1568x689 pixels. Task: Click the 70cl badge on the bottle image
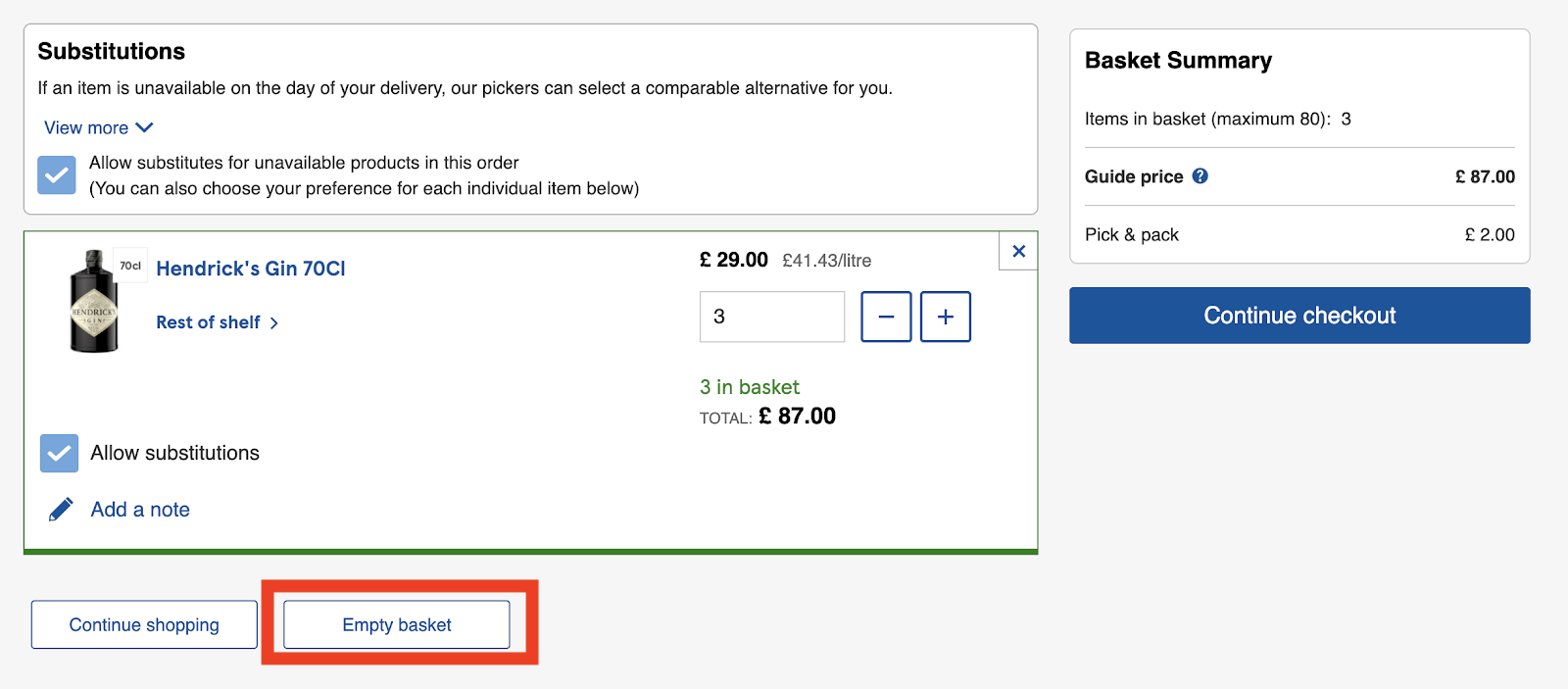pyautogui.click(x=129, y=265)
